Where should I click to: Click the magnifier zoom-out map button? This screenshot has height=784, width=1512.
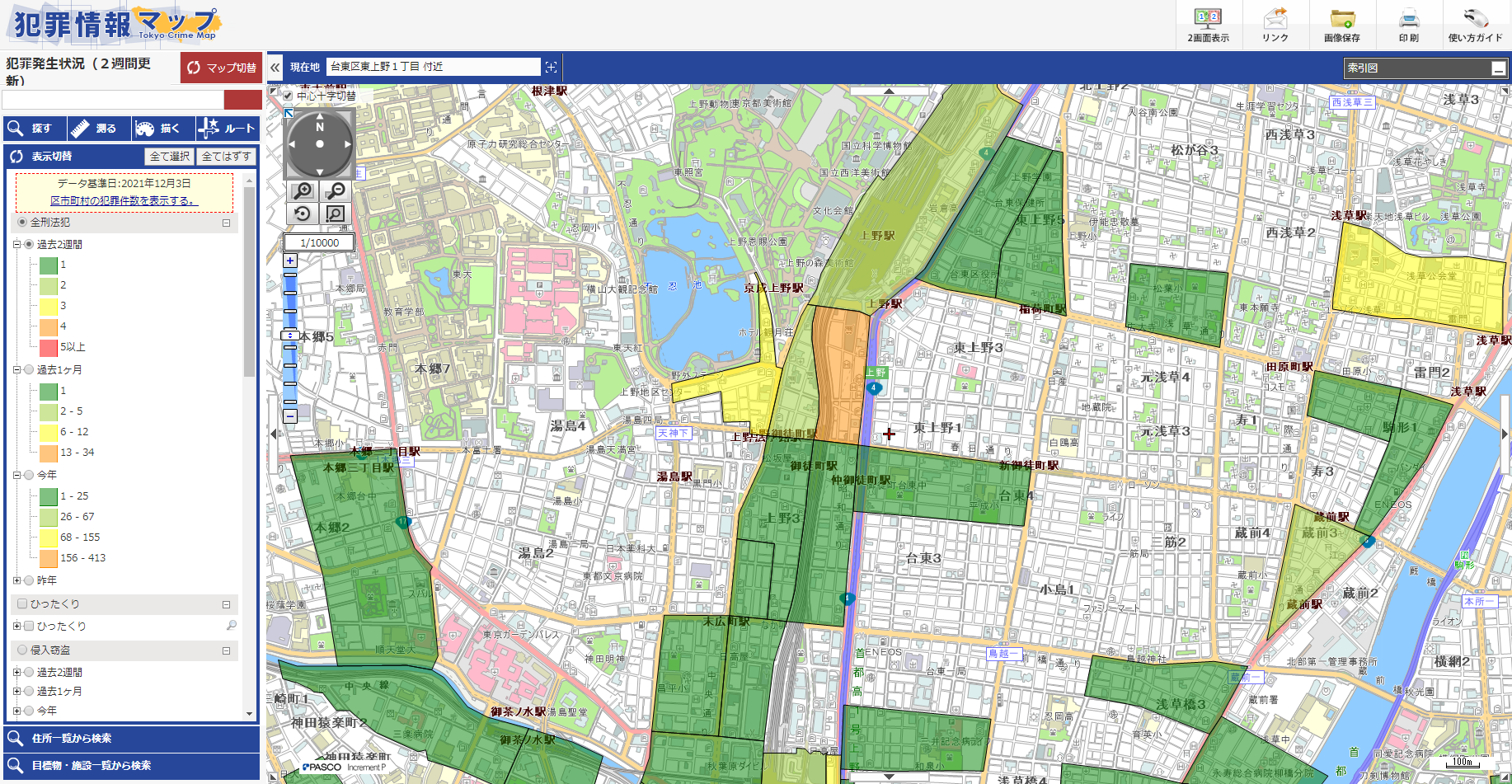(335, 191)
